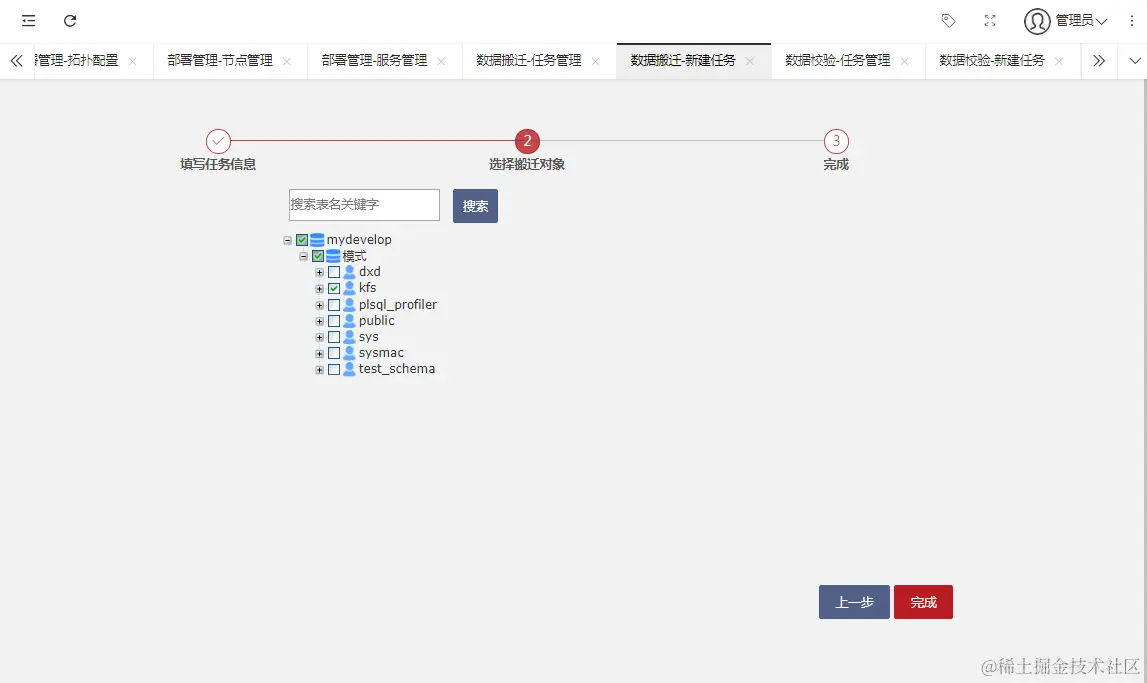Click the 搜索 button
This screenshot has height=683, width=1147.
point(475,206)
